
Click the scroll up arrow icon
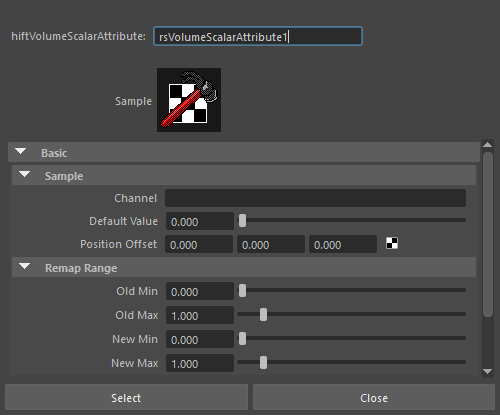coord(488,145)
